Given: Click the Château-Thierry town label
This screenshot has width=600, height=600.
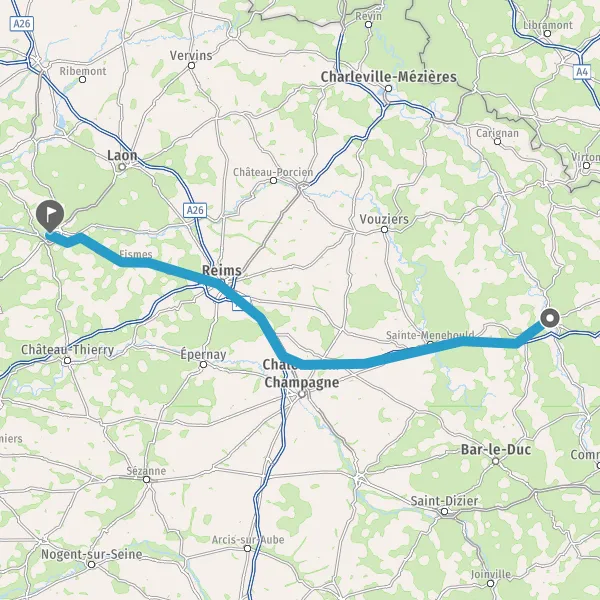Looking at the screenshot, I should pyautogui.click(x=67, y=349).
